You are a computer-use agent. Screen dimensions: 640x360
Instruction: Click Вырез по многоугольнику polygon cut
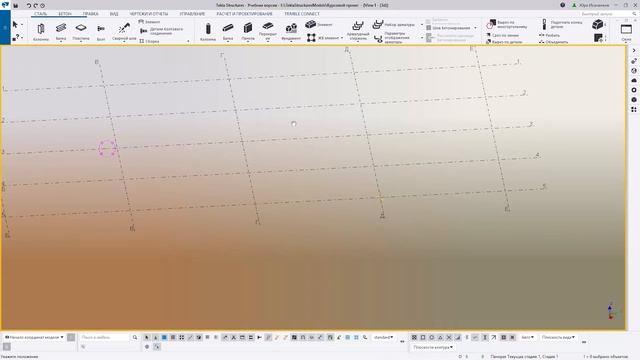click(x=507, y=24)
